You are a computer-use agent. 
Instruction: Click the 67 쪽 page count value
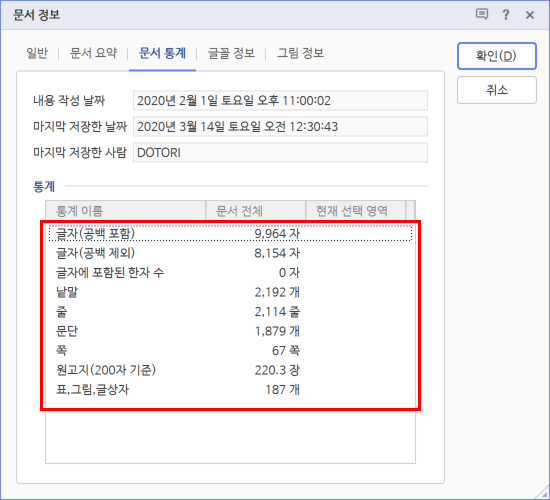(286, 351)
